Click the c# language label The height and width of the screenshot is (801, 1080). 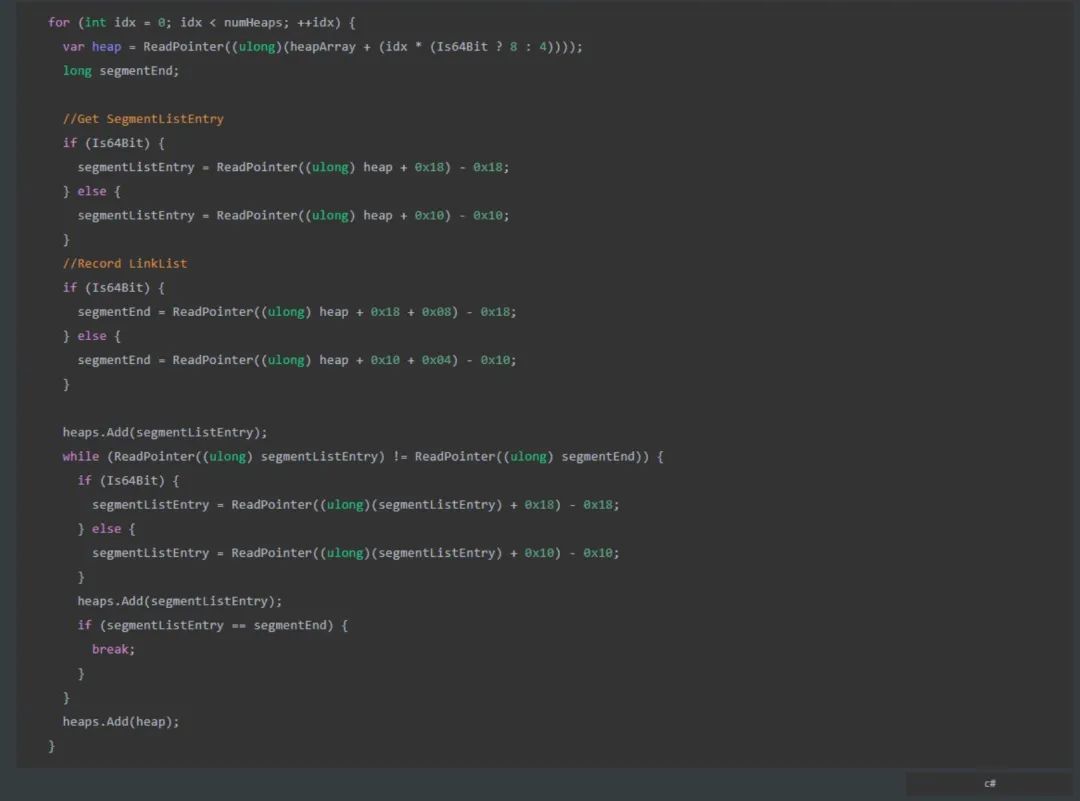pos(990,783)
